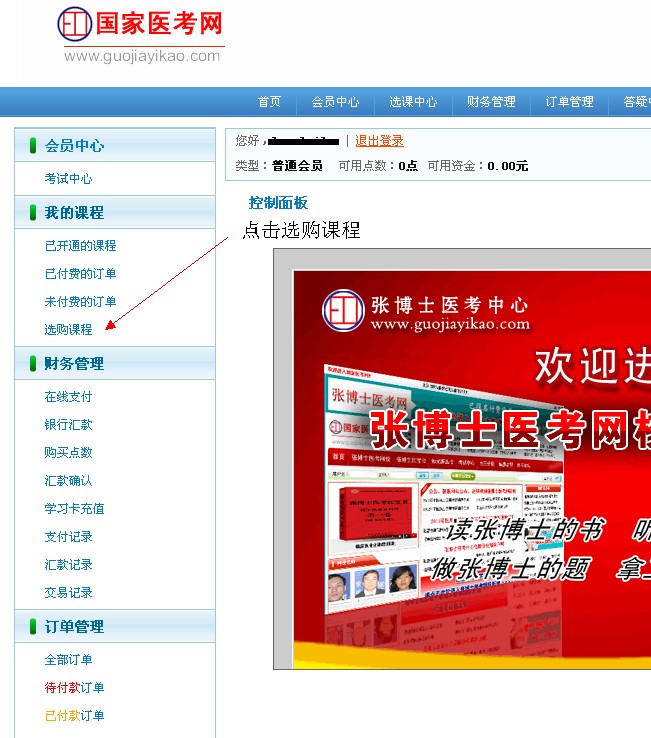Screen dimensions: 651x738
Task: Click 购买点数 sidebar link
Action: [x=68, y=453]
